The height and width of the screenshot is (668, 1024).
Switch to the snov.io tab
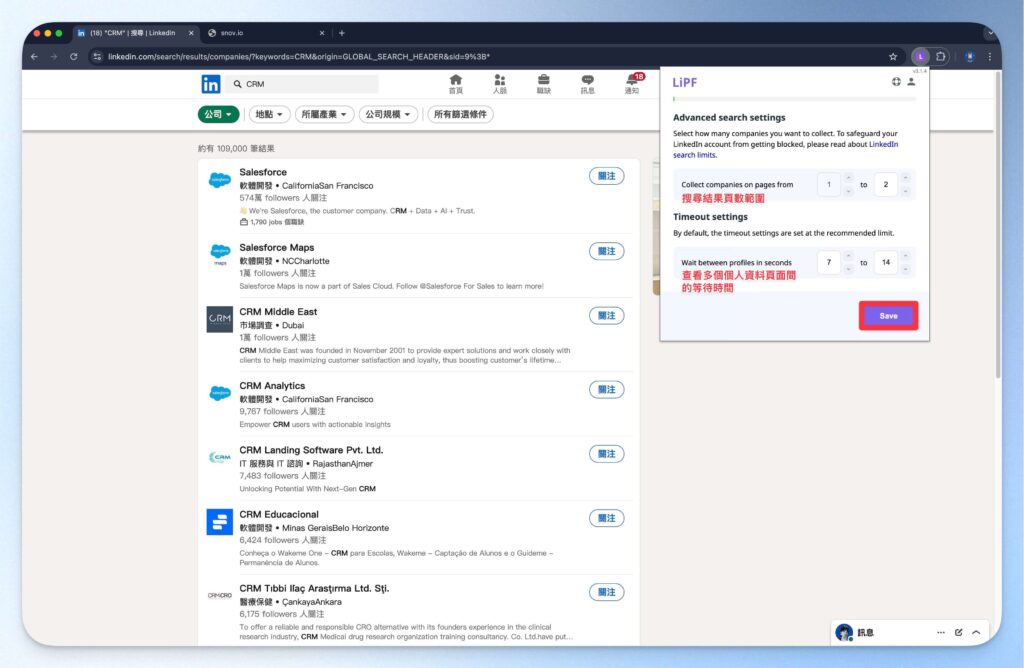point(266,33)
